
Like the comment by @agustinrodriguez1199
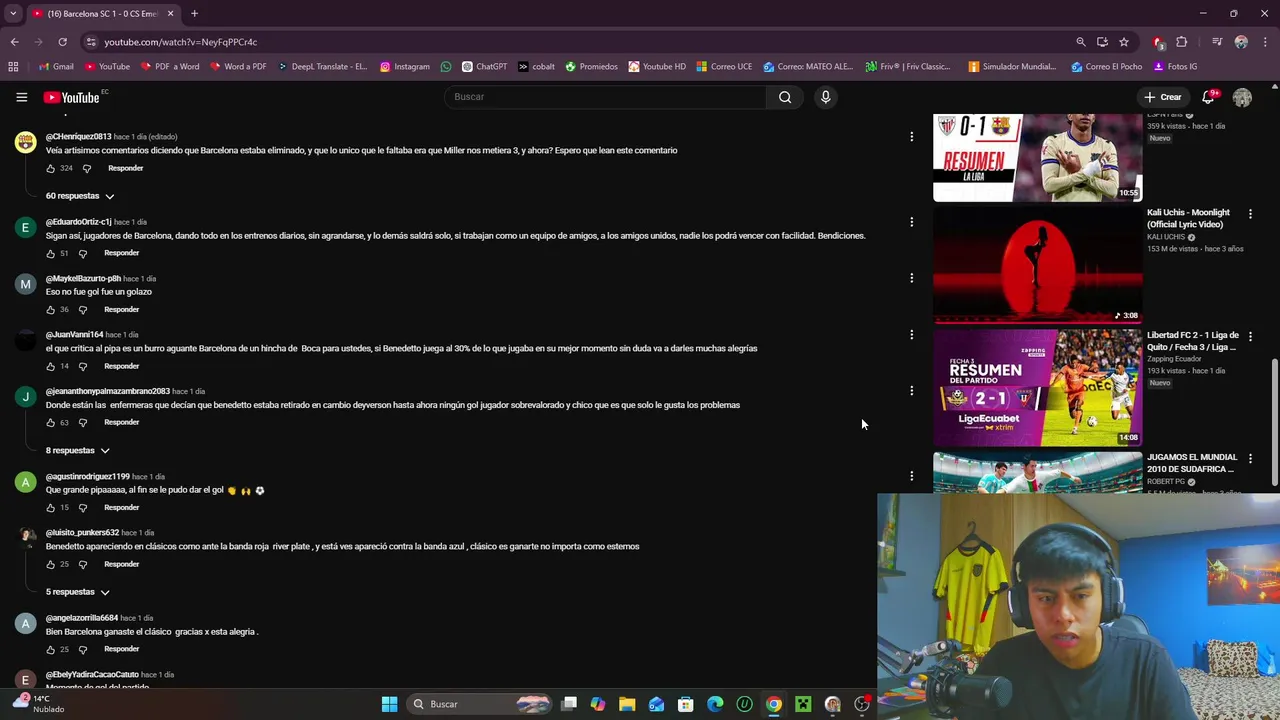tap(51, 507)
